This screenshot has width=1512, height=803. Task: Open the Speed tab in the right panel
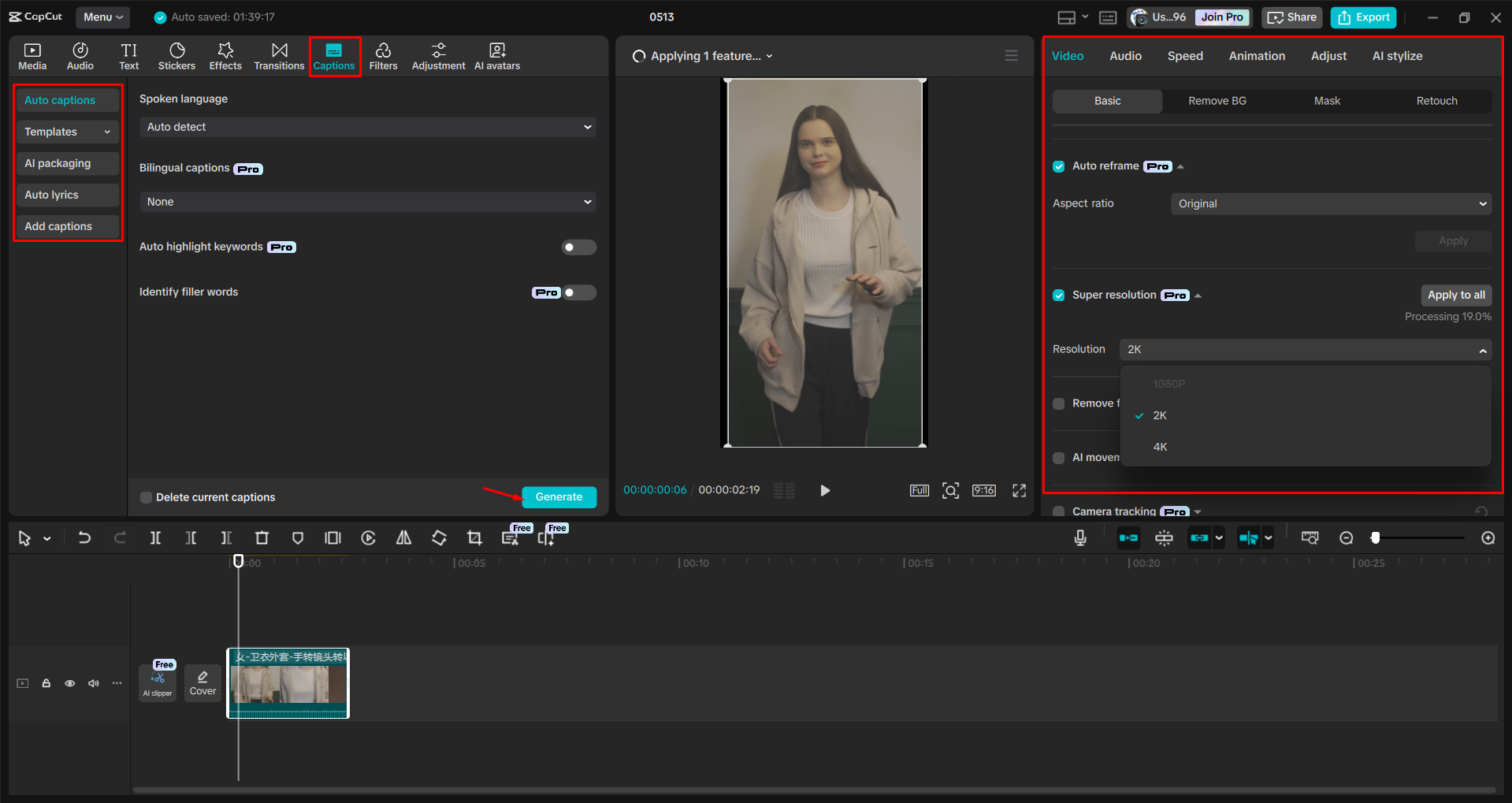coord(1184,55)
